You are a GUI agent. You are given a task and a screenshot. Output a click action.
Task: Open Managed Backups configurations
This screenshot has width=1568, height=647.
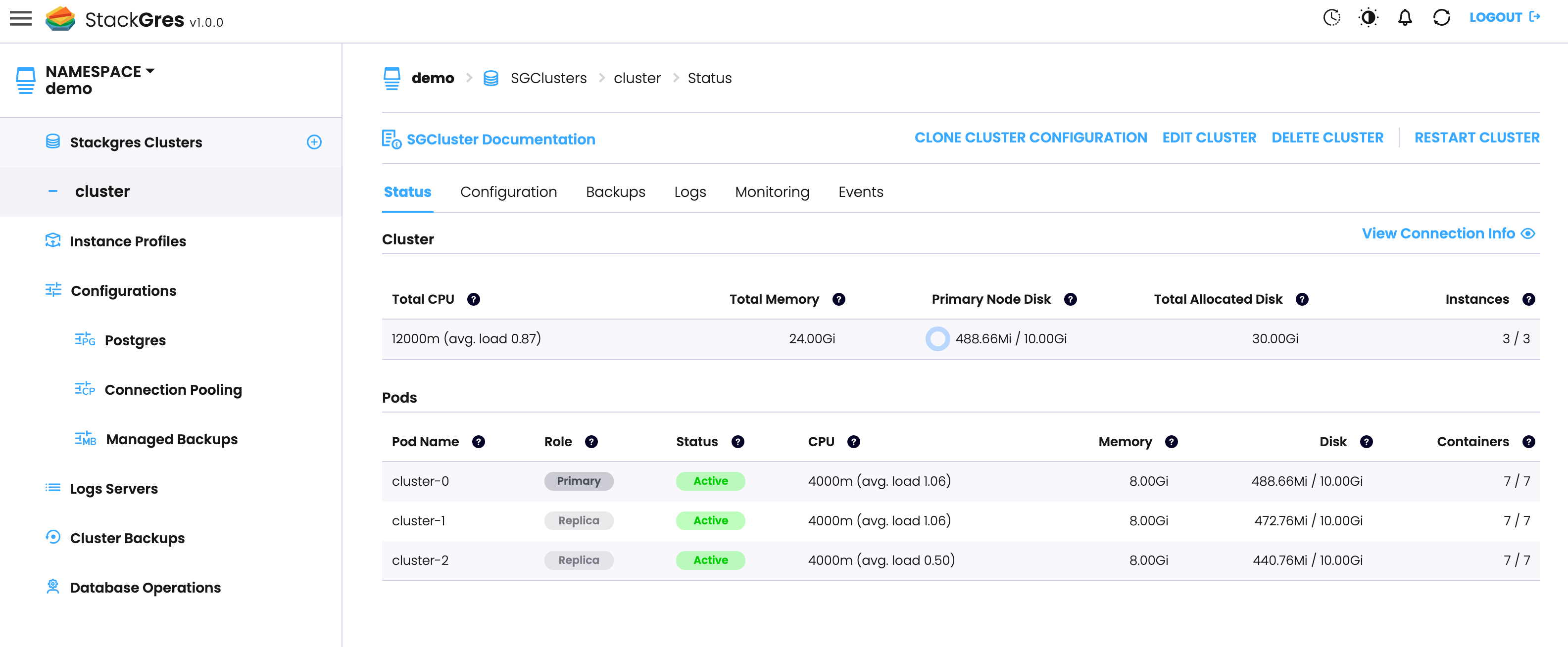click(172, 439)
